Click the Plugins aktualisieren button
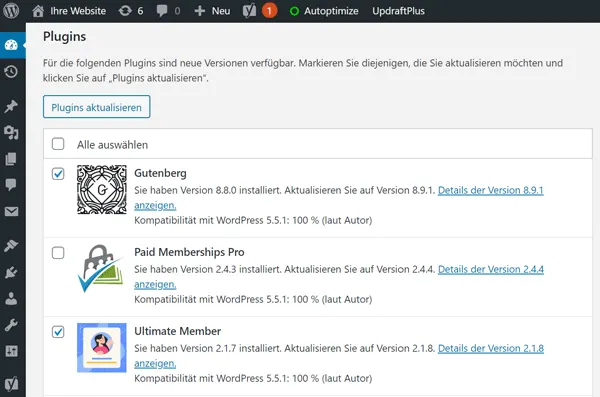 pyautogui.click(x=96, y=107)
